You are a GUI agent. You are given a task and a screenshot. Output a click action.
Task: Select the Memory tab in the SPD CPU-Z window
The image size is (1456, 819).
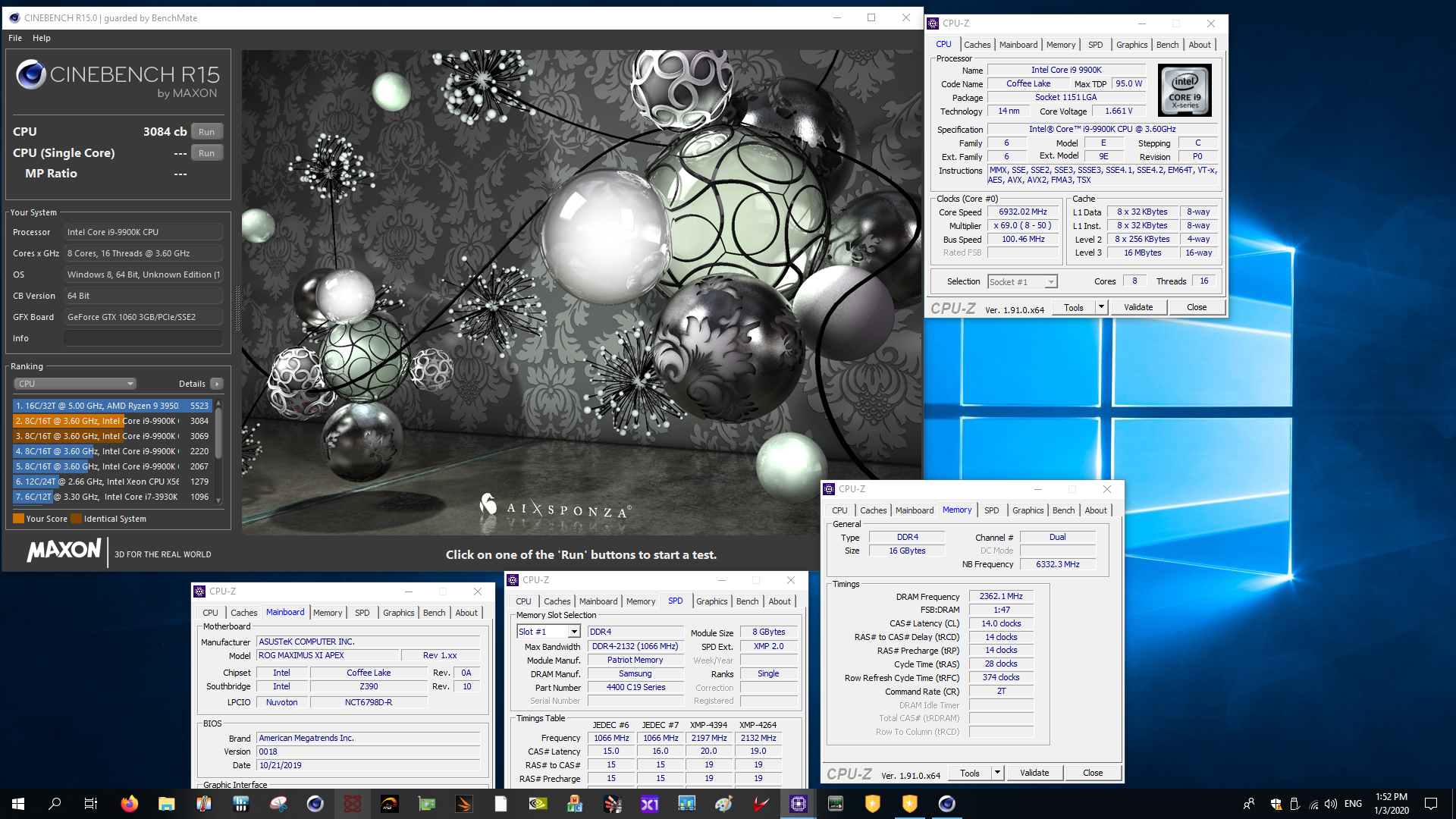click(641, 601)
